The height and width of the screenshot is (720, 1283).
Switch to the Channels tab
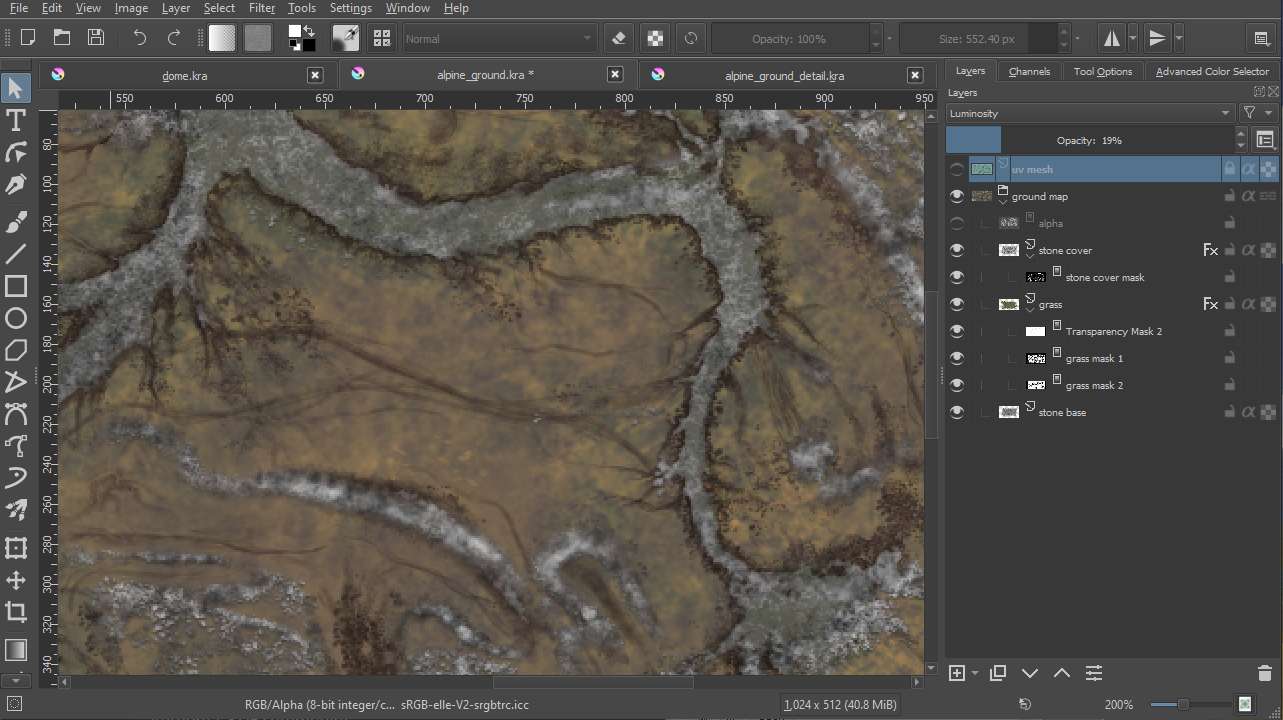1029,71
